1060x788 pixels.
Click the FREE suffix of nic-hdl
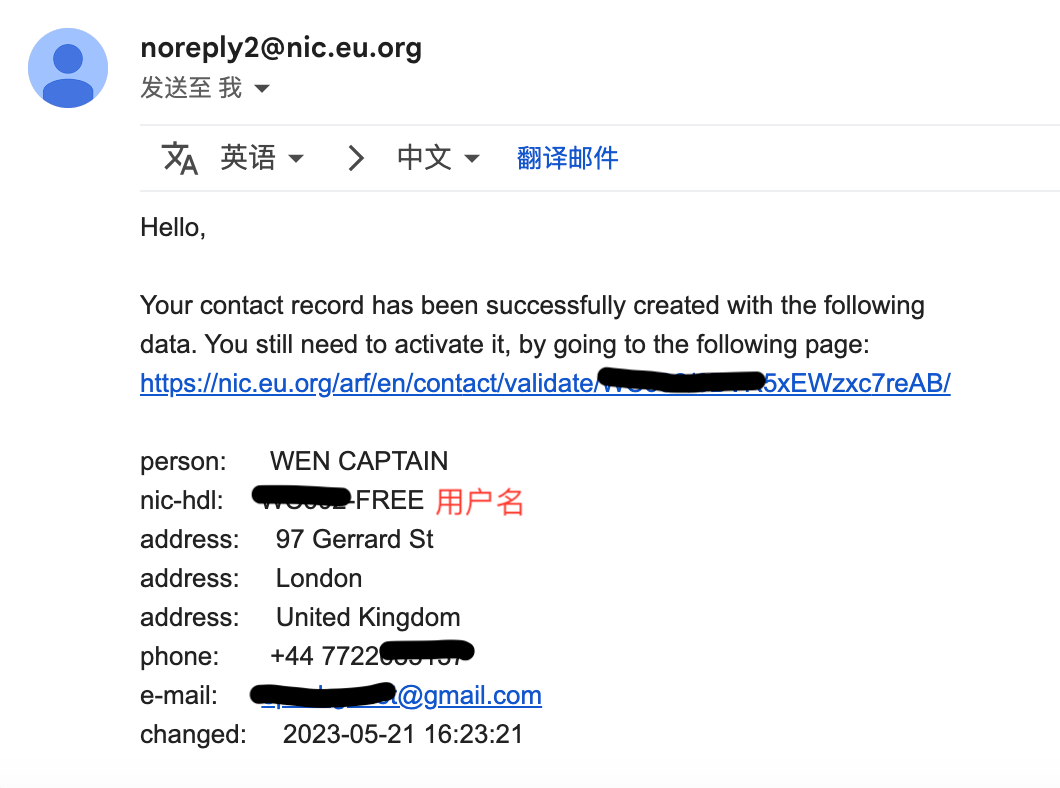tap(389, 500)
